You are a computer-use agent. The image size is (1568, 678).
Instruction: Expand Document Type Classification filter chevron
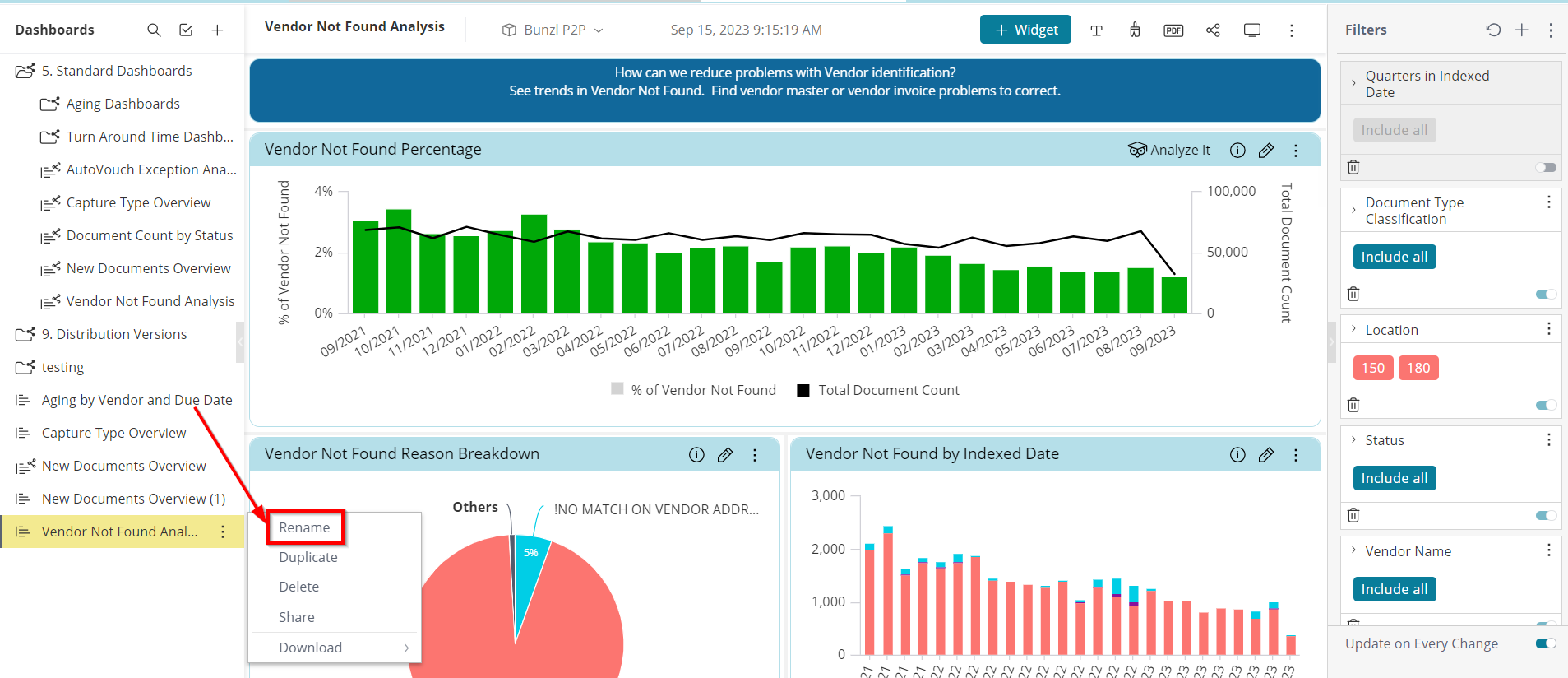[1353, 210]
